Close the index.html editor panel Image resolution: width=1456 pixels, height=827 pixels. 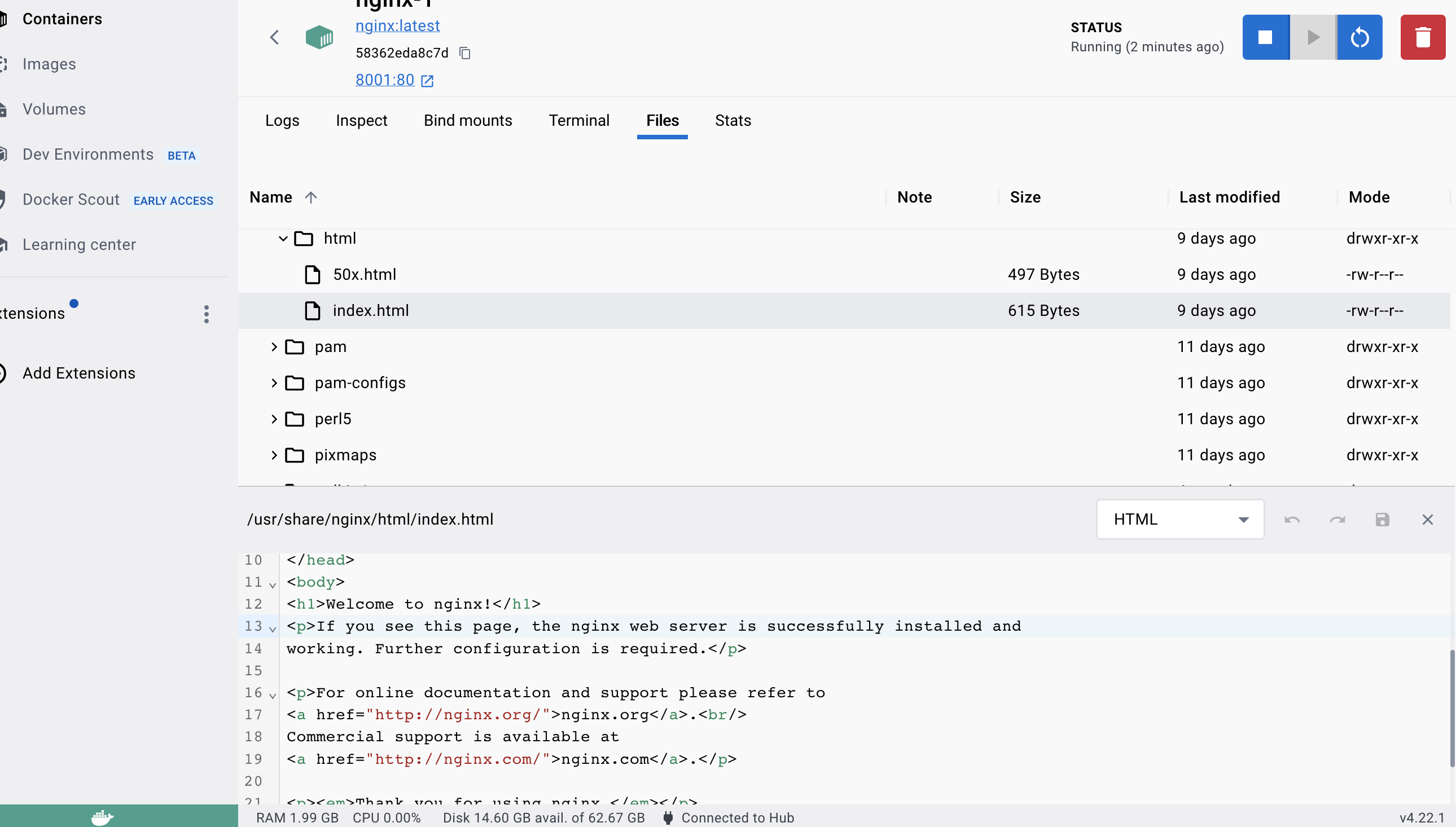[1428, 520]
